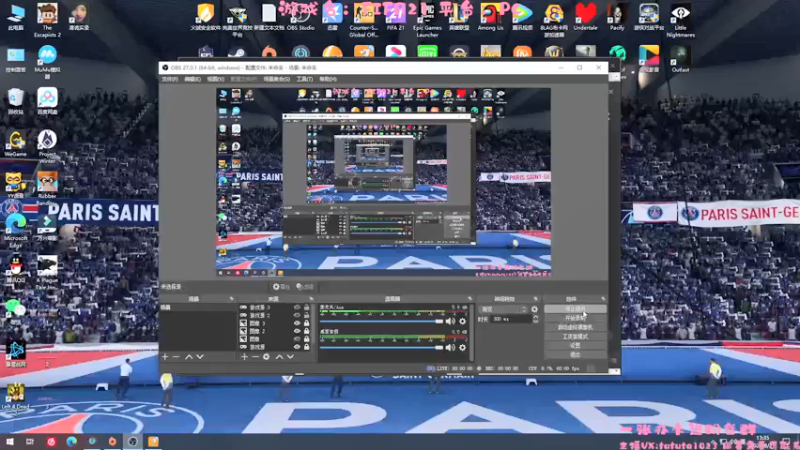Image resolution: width=800 pixels, height=450 pixels.
Task: Remove selected scene with minus icon
Action: click(176, 357)
